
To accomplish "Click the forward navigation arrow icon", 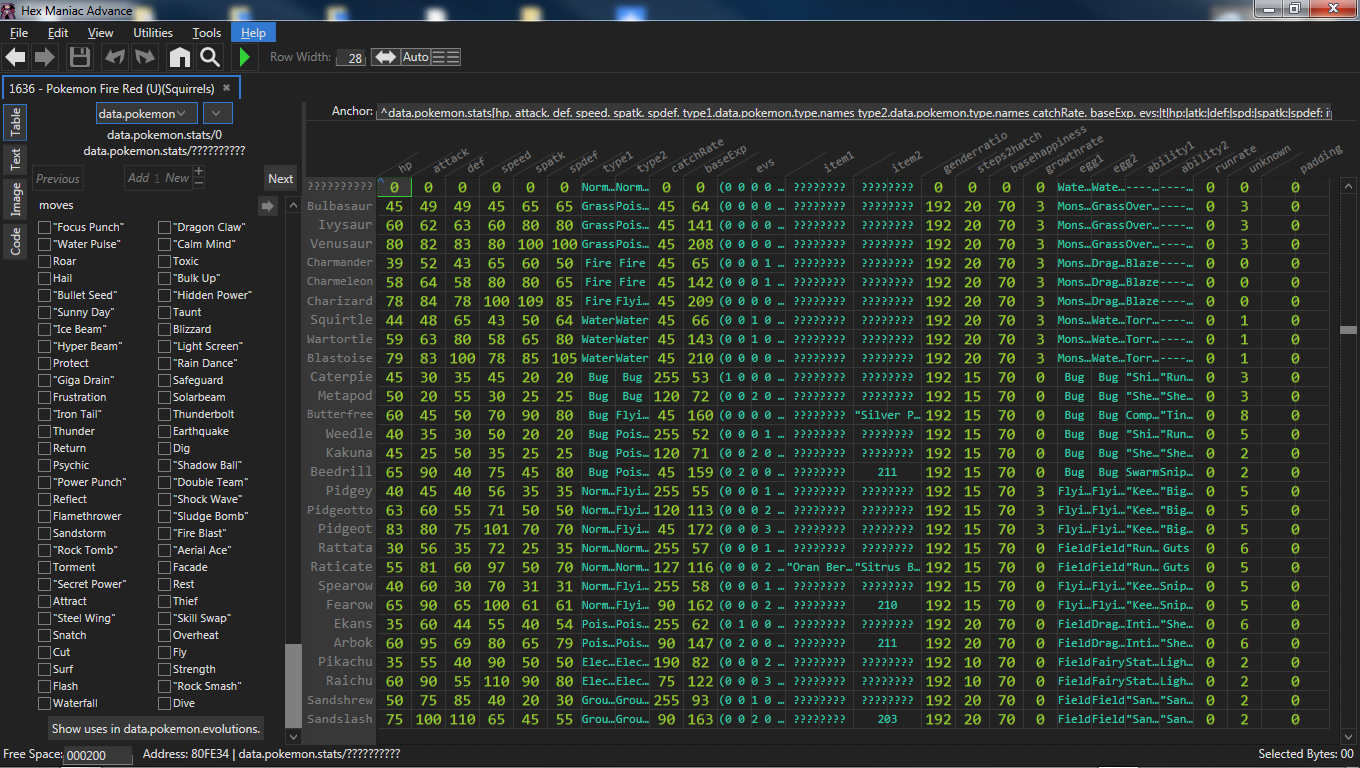I will (x=45, y=57).
